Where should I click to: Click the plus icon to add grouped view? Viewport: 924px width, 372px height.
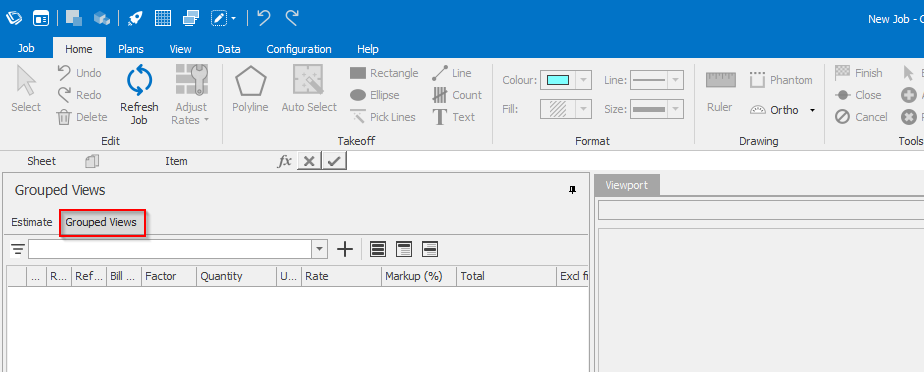(x=345, y=249)
